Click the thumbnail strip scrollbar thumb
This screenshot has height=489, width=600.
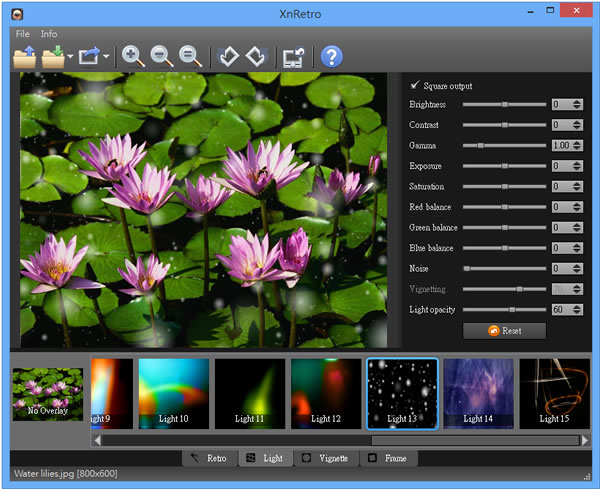click(x=475, y=440)
